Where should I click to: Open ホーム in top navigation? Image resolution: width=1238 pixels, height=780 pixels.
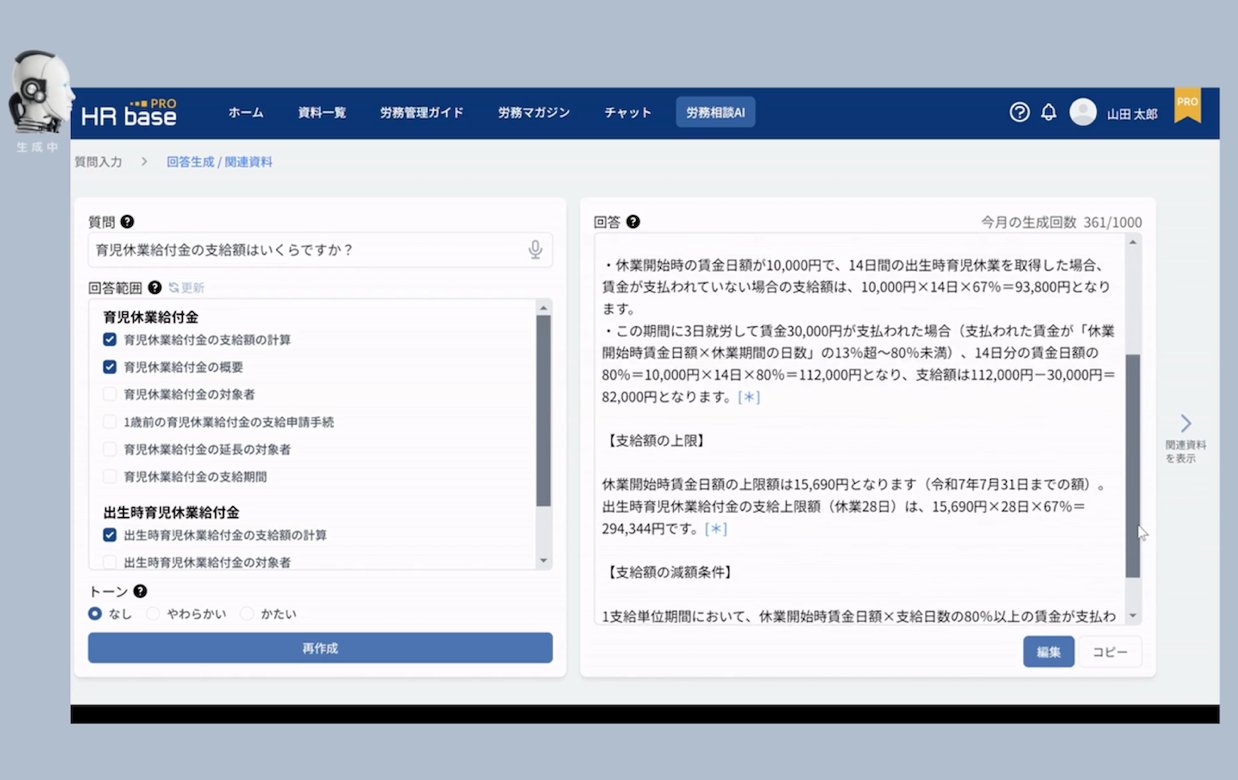[246, 113]
